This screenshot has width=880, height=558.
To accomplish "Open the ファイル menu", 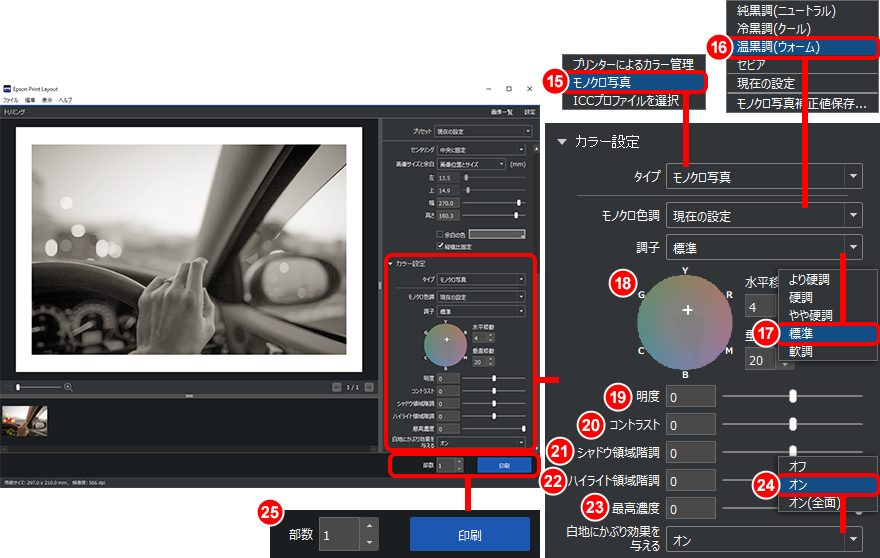I will pos(11,101).
